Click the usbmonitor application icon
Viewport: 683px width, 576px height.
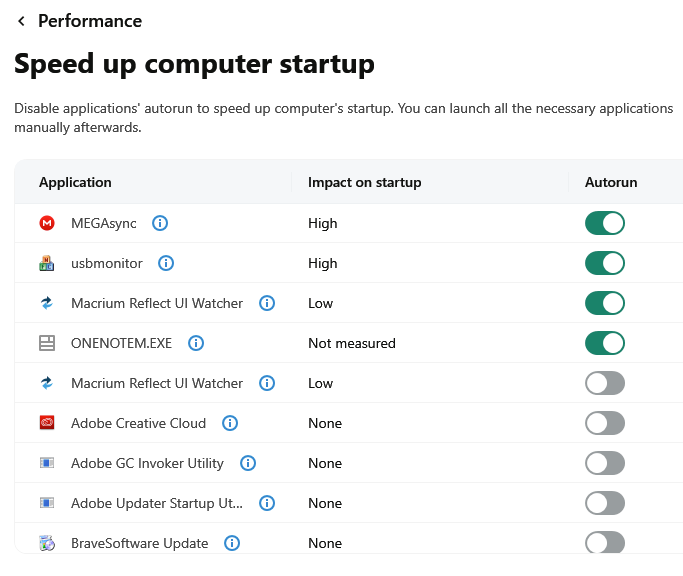click(x=47, y=263)
